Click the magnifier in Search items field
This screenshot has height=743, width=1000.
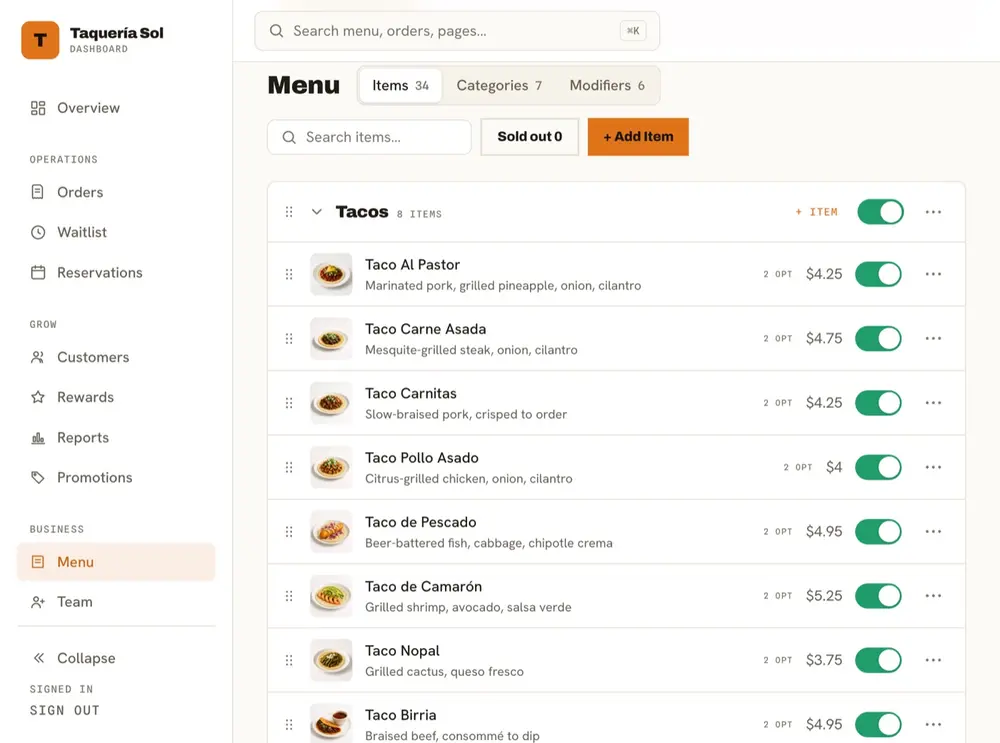[289, 137]
